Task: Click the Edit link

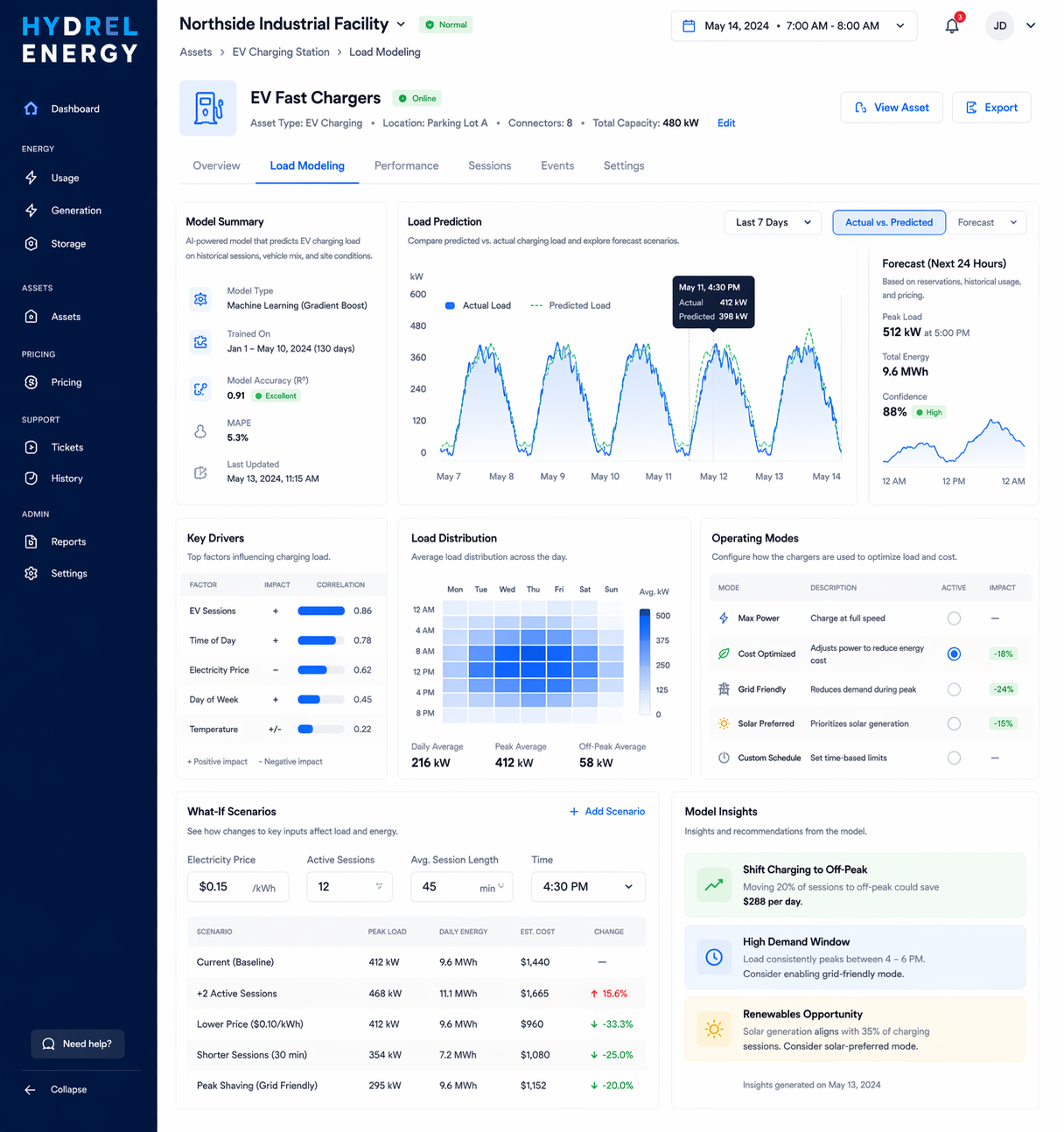Action: tap(726, 122)
